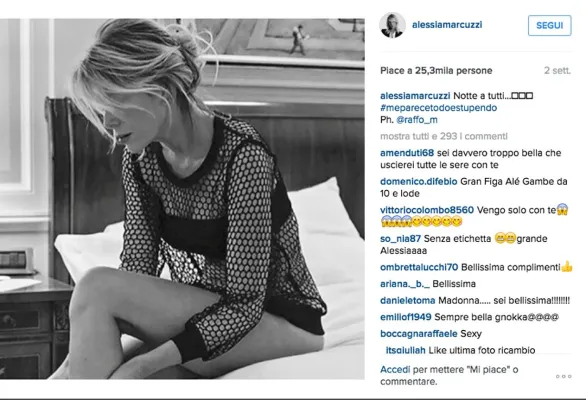The image size is (586, 400).
Task: Open the amenduti68 commenter profile
Action: 407,153
